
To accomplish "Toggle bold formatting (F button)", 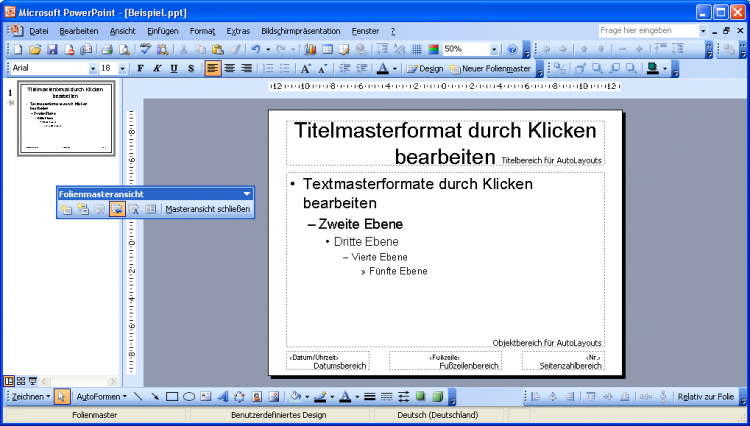I will (x=140, y=68).
